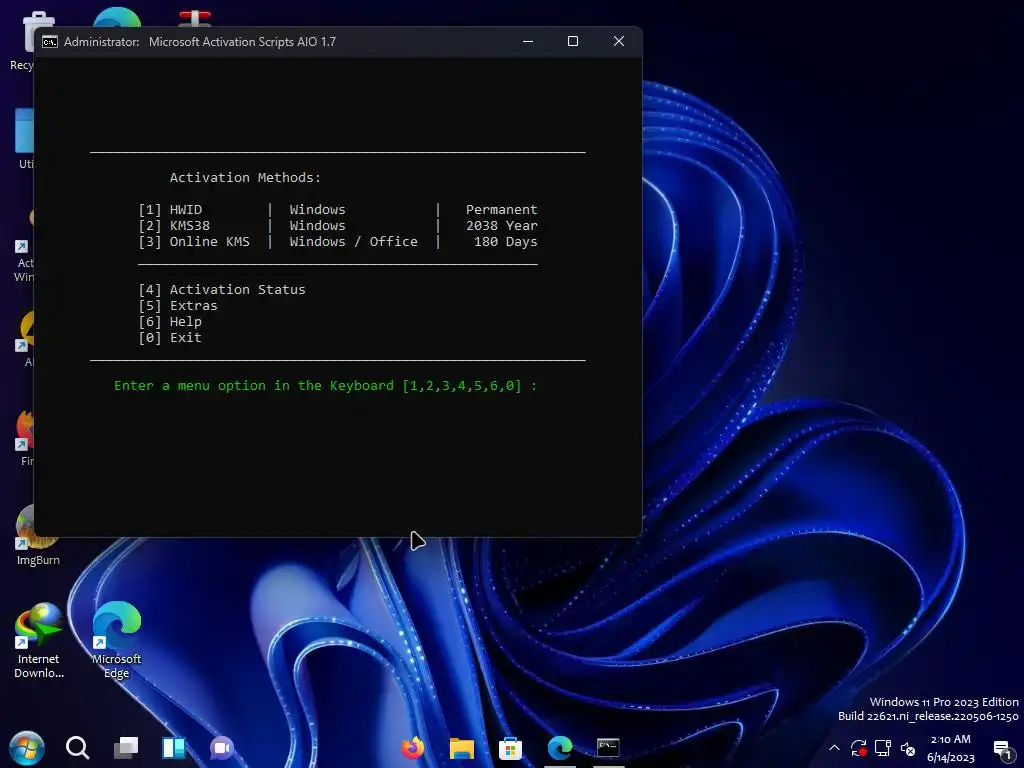Screen dimensions: 1024x768
Task: Click the console window title icon
Action: click(x=50, y=42)
